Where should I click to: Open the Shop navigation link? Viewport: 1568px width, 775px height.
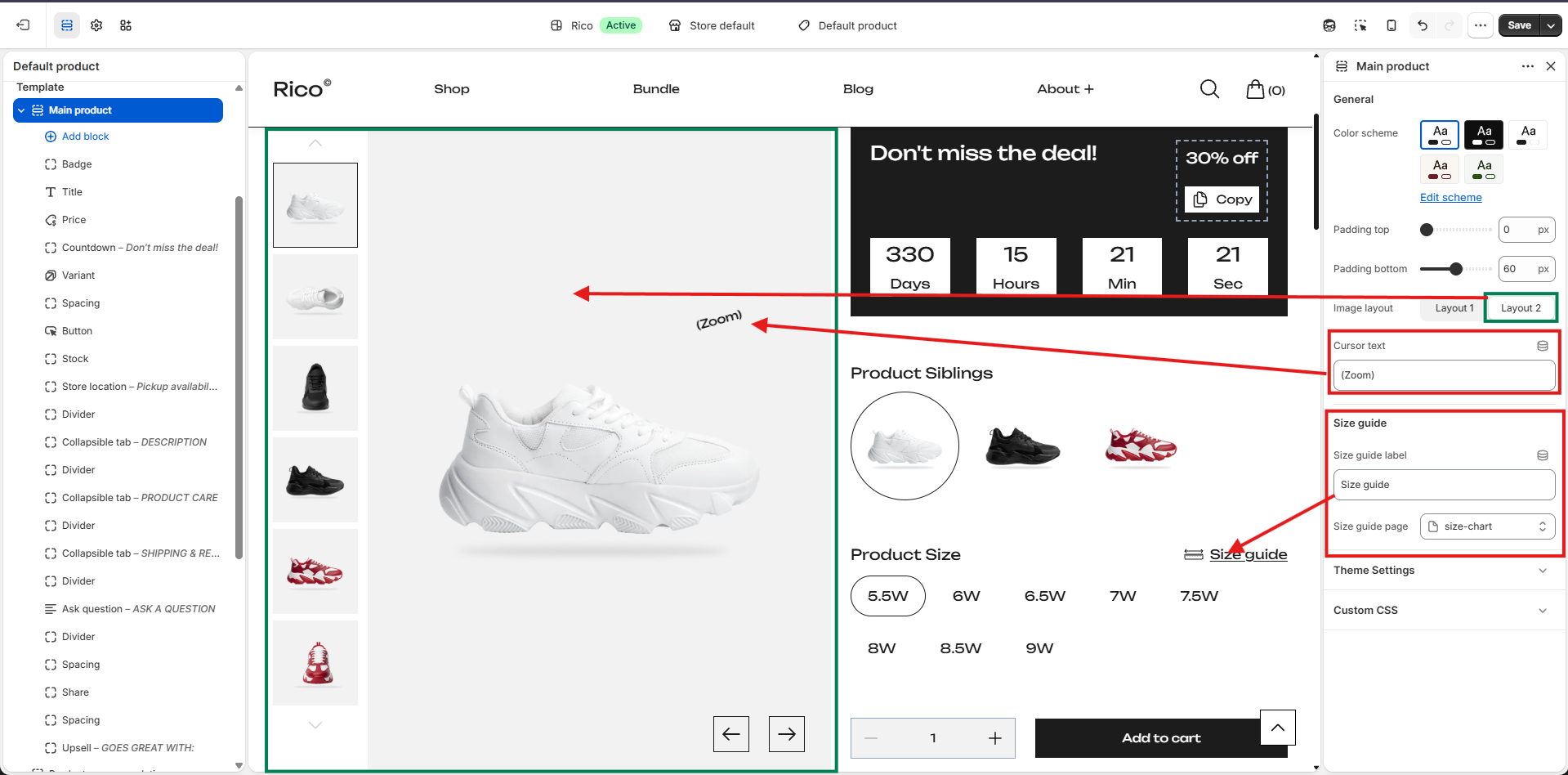click(452, 89)
